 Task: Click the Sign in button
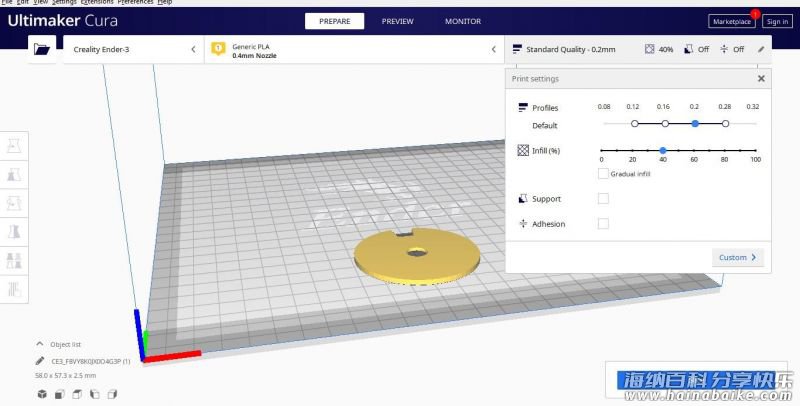[778, 21]
